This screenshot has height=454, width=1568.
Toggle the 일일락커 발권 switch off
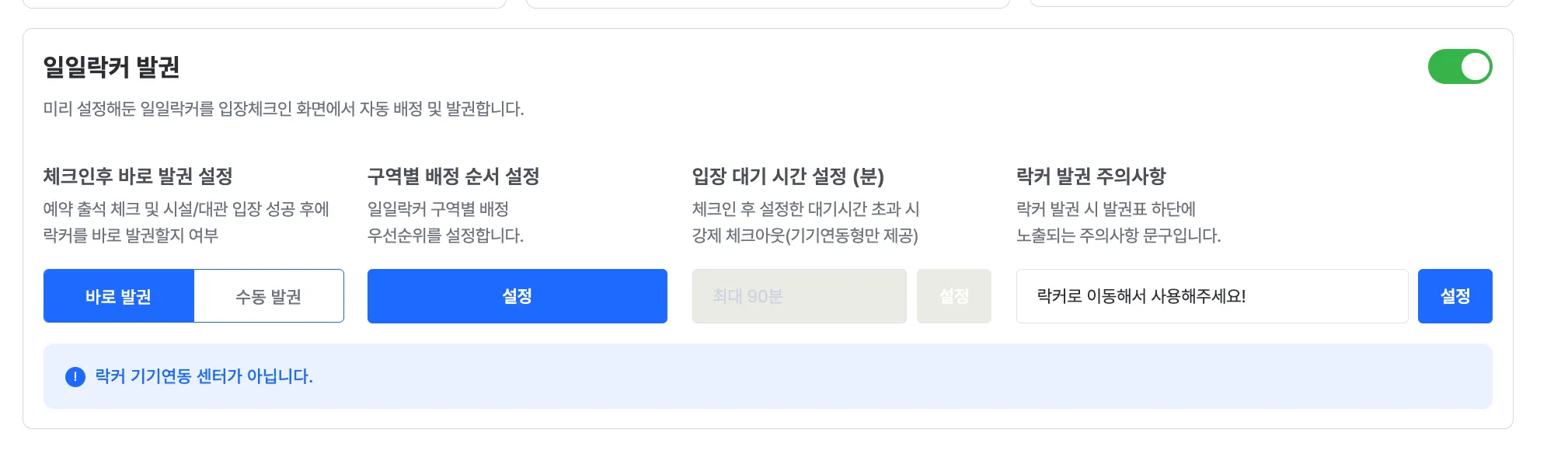1459,67
